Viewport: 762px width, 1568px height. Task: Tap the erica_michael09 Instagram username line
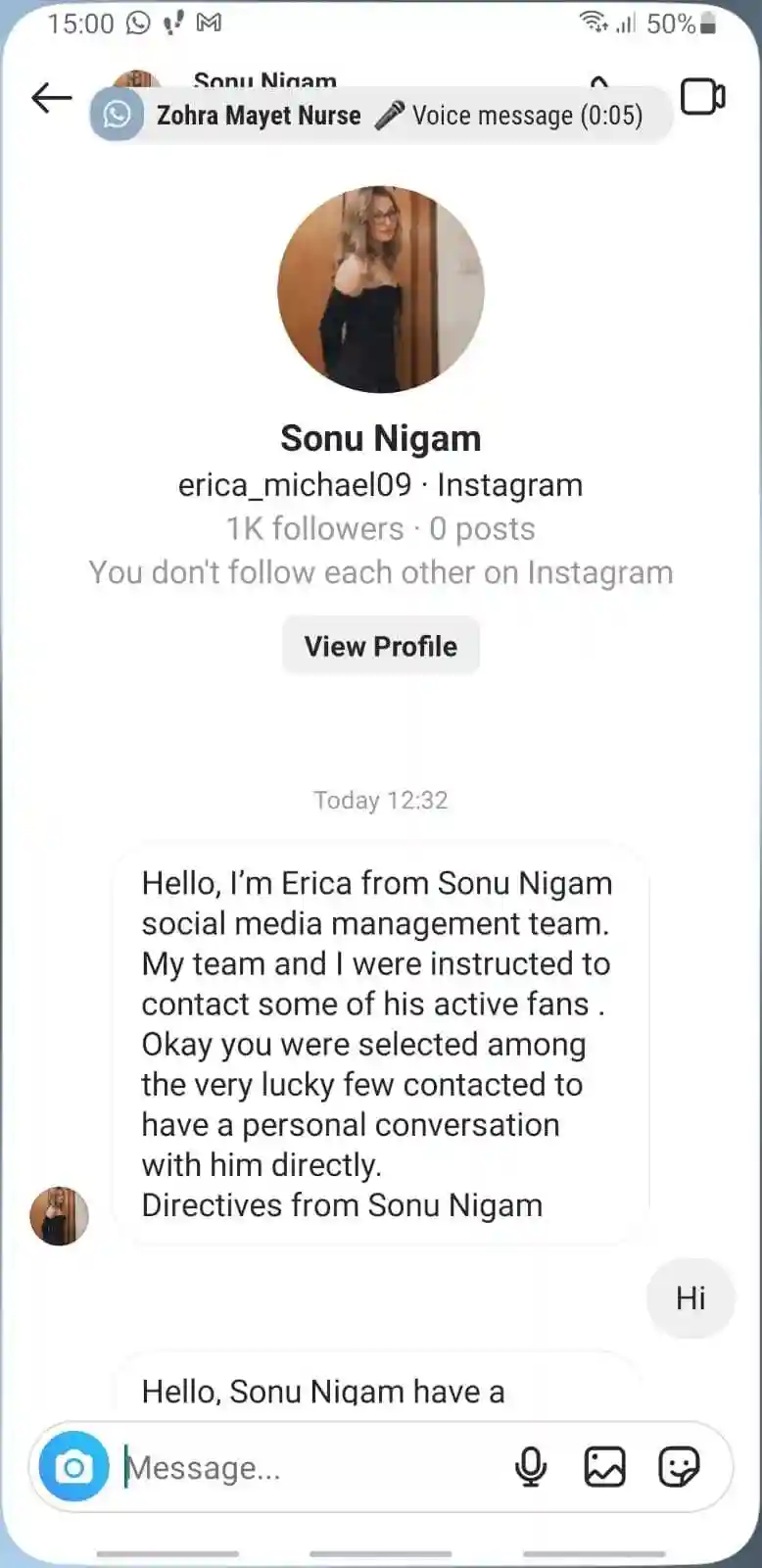(381, 485)
